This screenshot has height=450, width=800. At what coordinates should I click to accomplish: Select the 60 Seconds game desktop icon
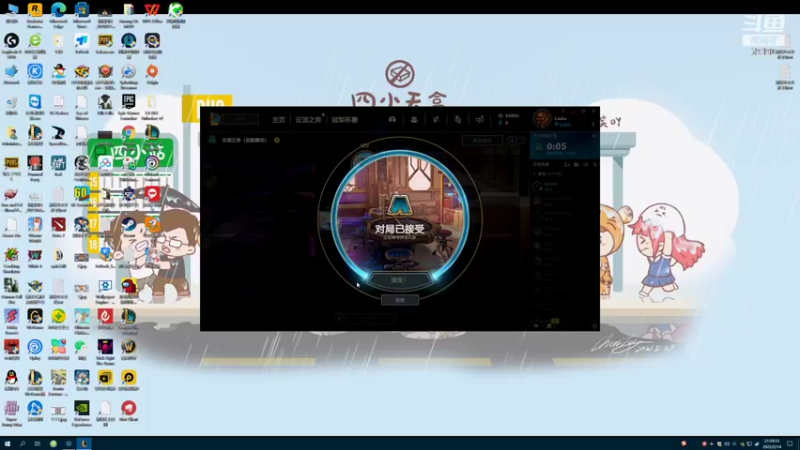(82, 196)
